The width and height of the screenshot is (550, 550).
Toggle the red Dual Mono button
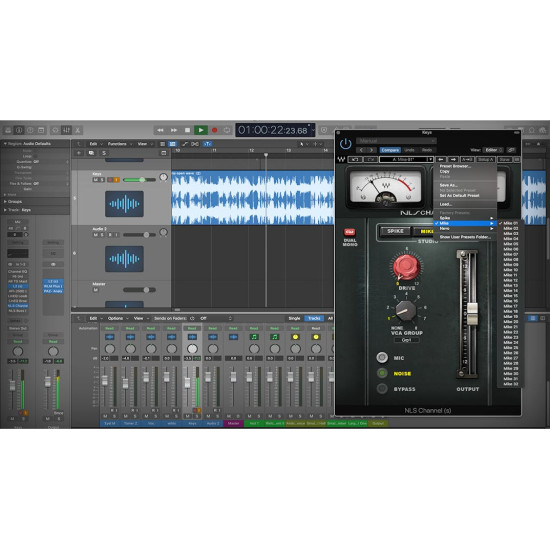point(349,232)
